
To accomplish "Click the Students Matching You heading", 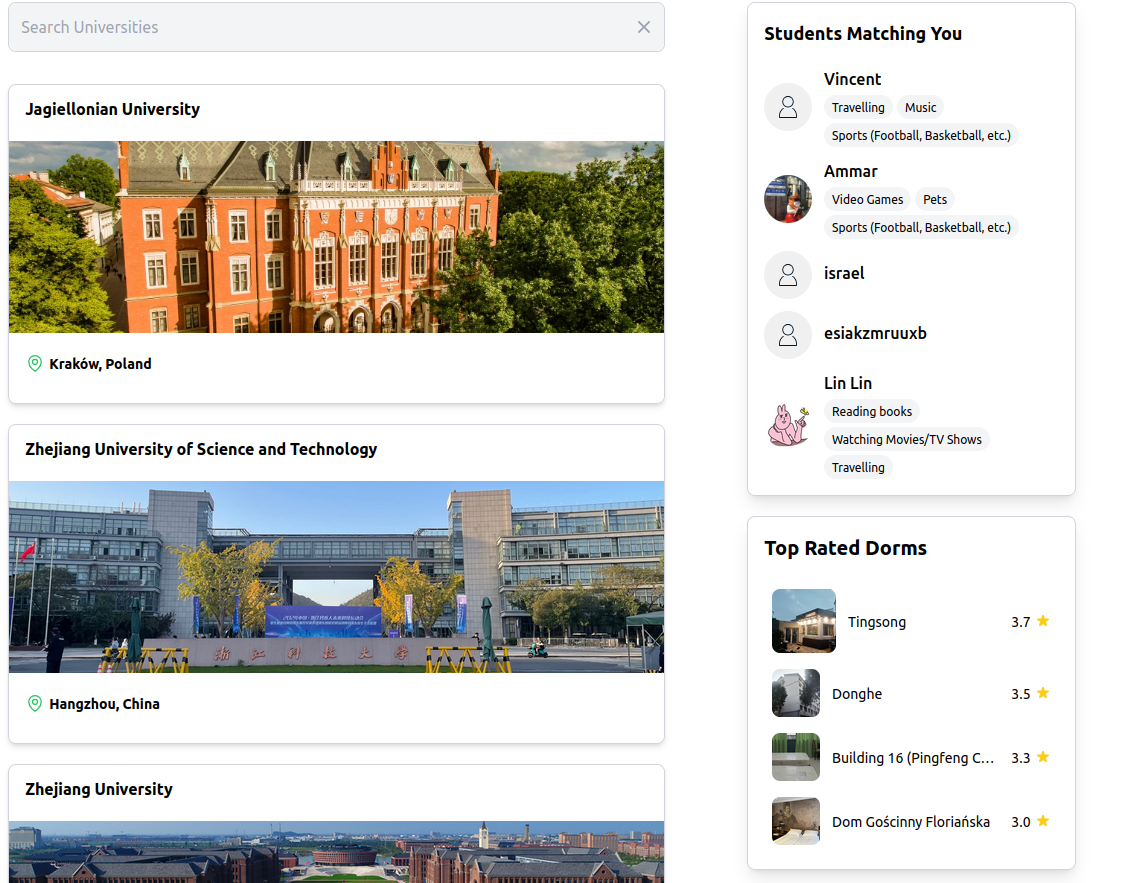I will pyautogui.click(x=863, y=34).
